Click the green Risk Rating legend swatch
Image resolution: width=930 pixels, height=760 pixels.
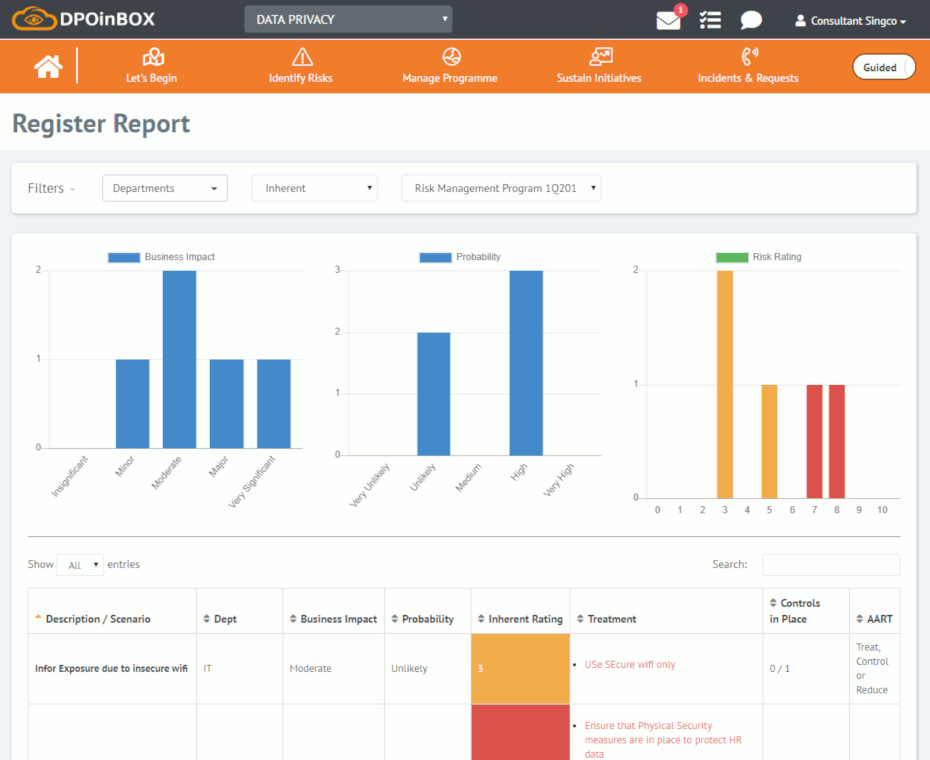click(732, 257)
